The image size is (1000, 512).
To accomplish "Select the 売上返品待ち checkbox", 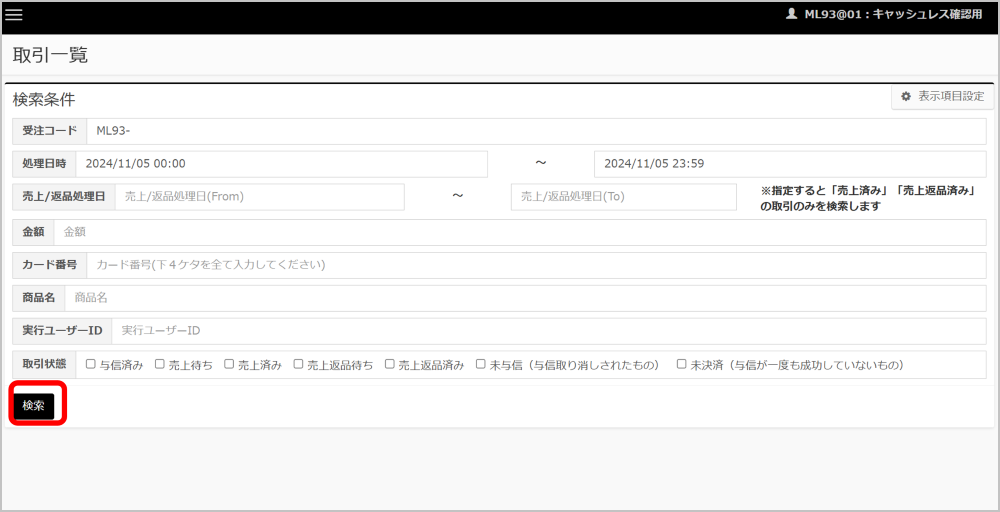I will pos(298,365).
